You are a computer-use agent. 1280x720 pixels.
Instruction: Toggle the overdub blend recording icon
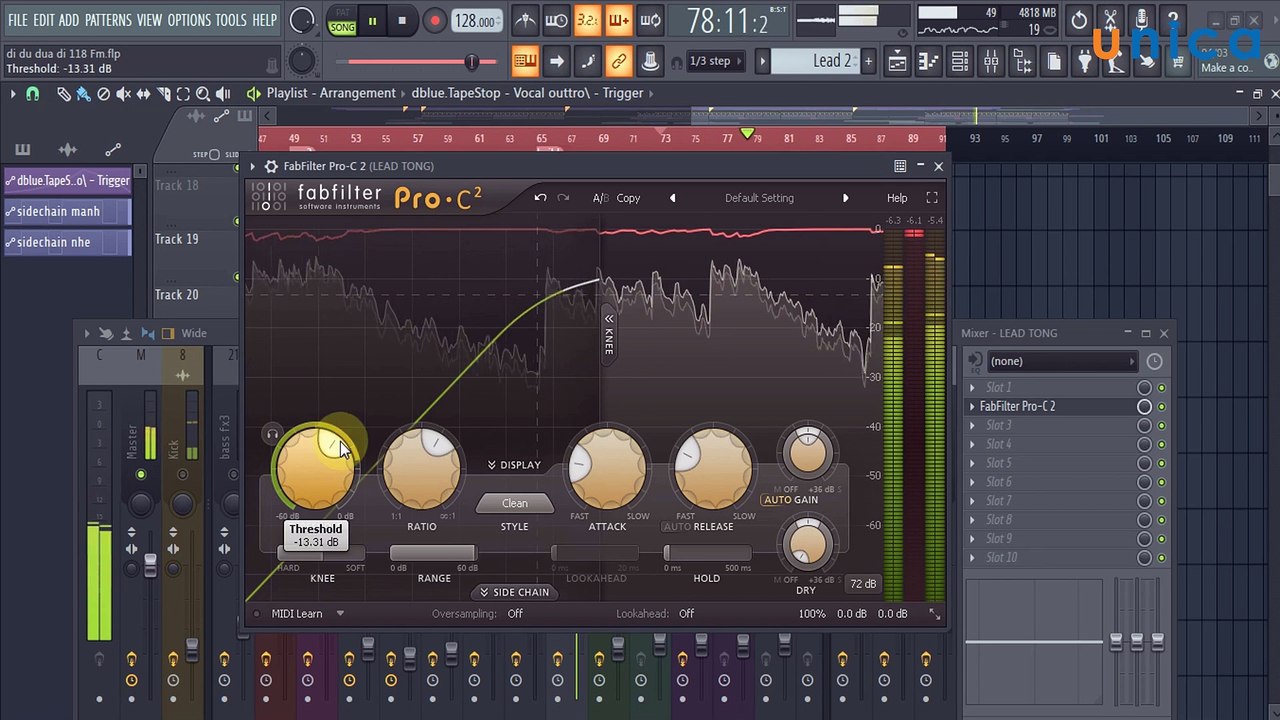618,20
